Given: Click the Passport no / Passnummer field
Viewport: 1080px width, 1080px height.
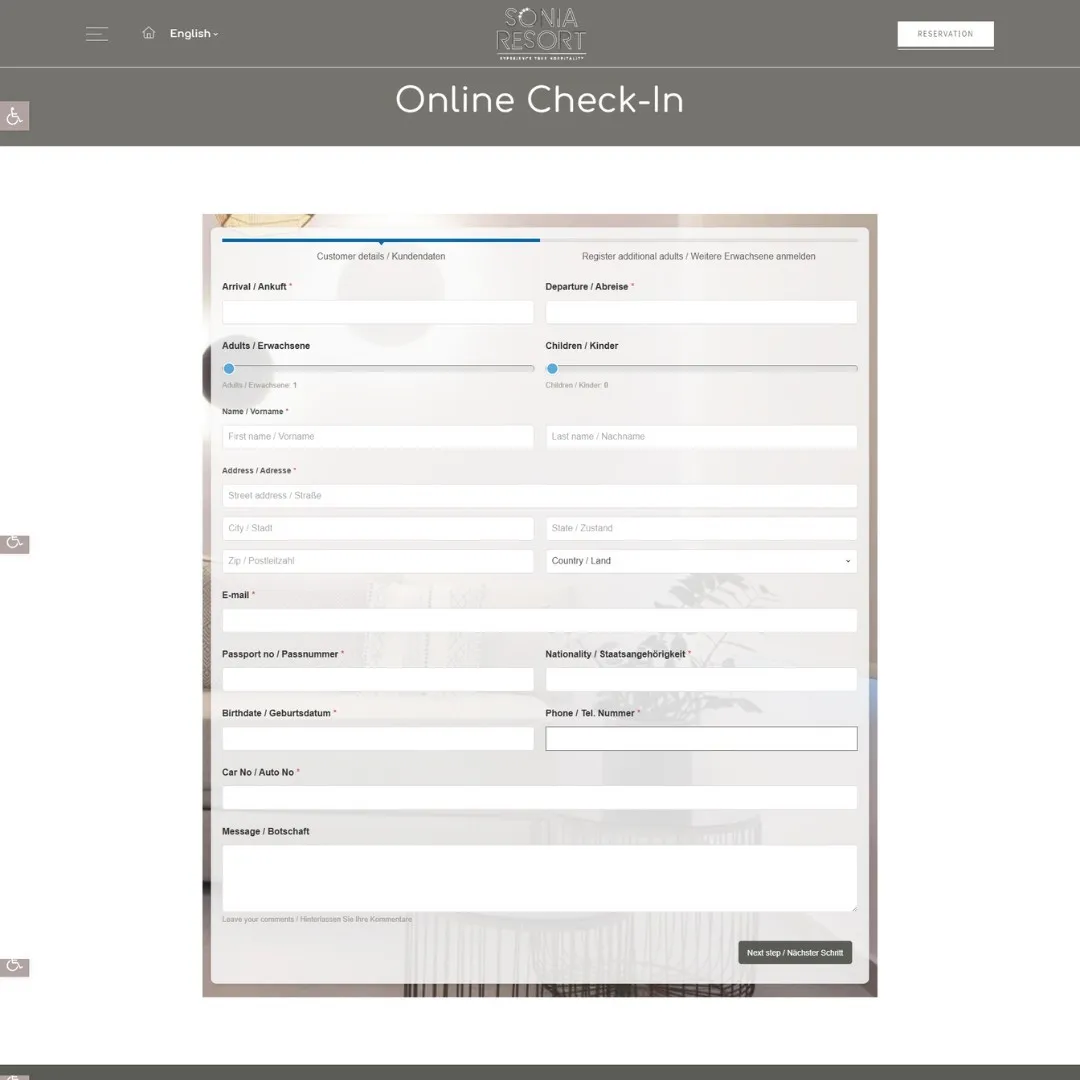Looking at the screenshot, I should coord(377,680).
